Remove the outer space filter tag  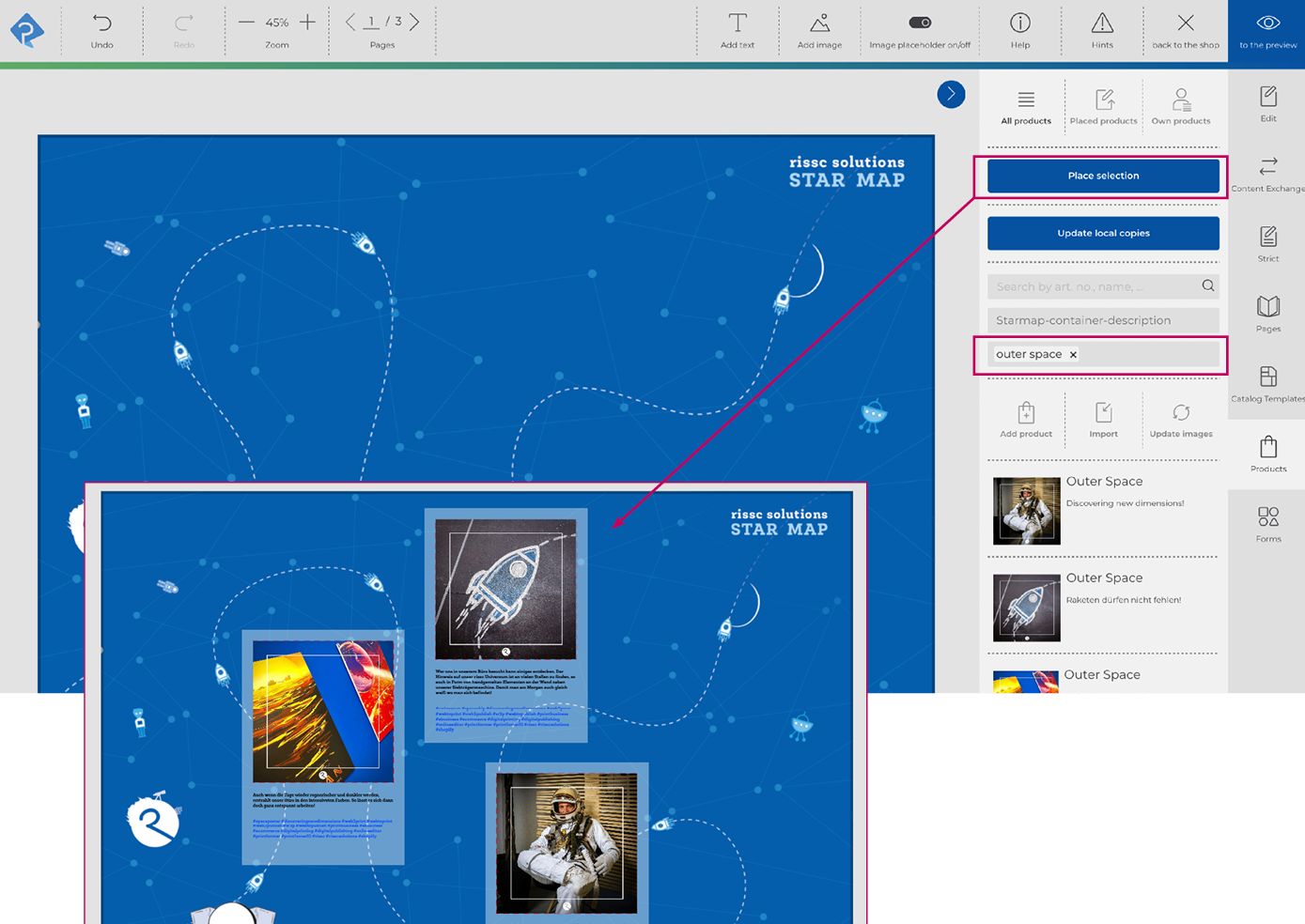1073,355
